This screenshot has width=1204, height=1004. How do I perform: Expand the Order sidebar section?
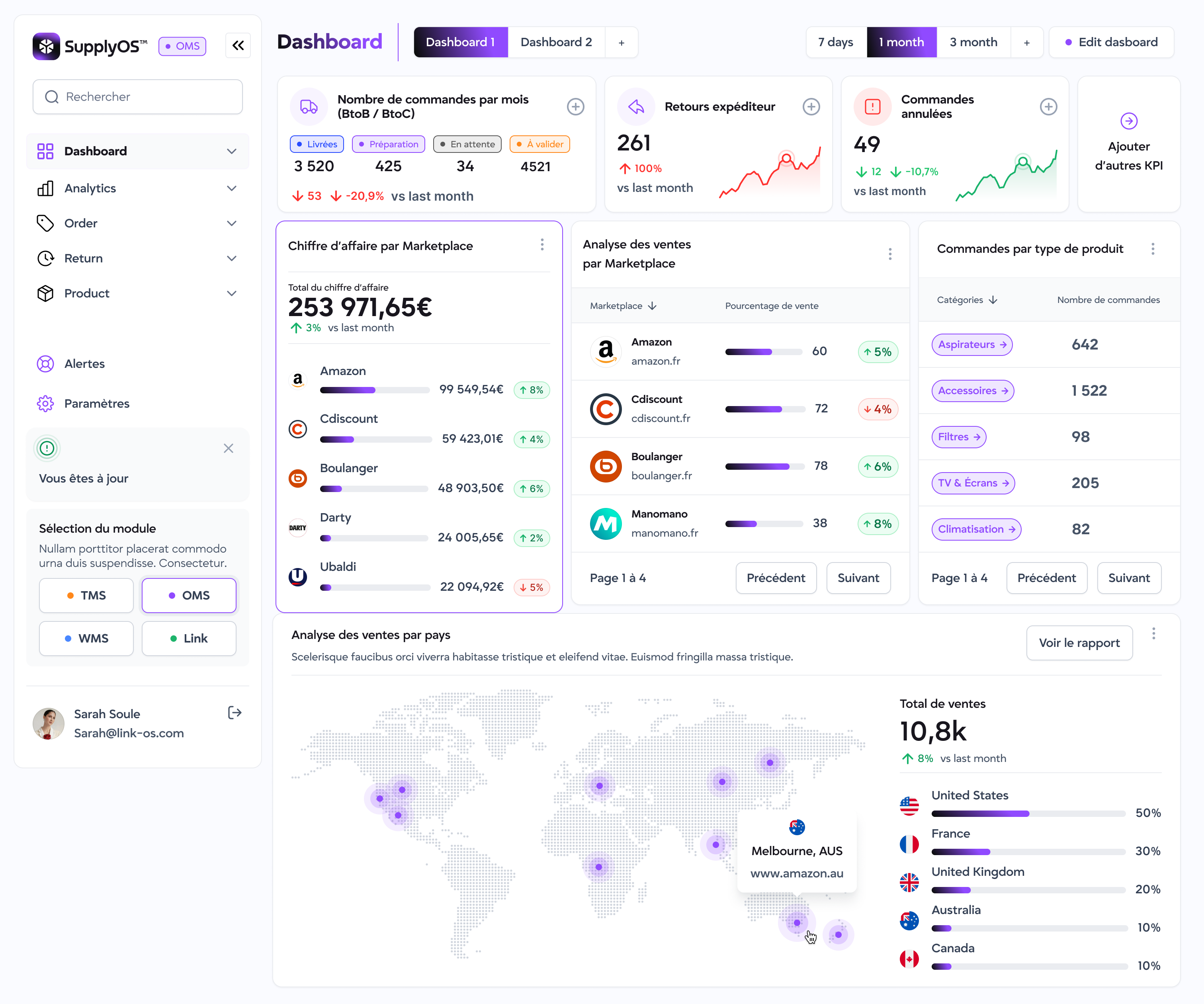tap(231, 224)
